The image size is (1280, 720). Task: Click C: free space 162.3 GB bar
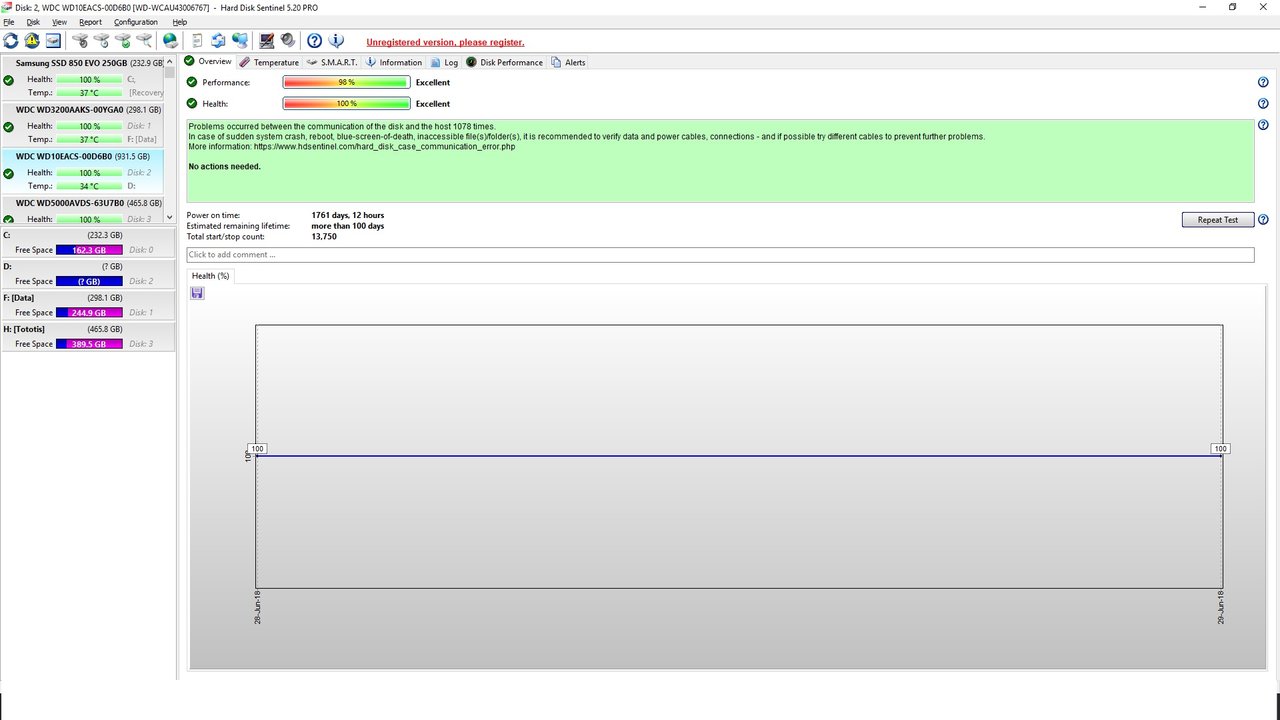click(x=89, y=250)
